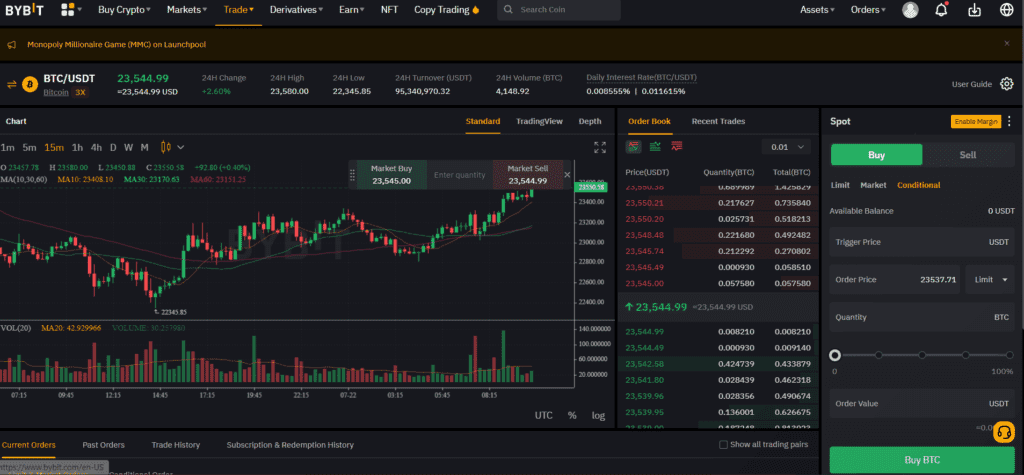
Task: Select the D daily chart interval
Action: click(113, 147)
